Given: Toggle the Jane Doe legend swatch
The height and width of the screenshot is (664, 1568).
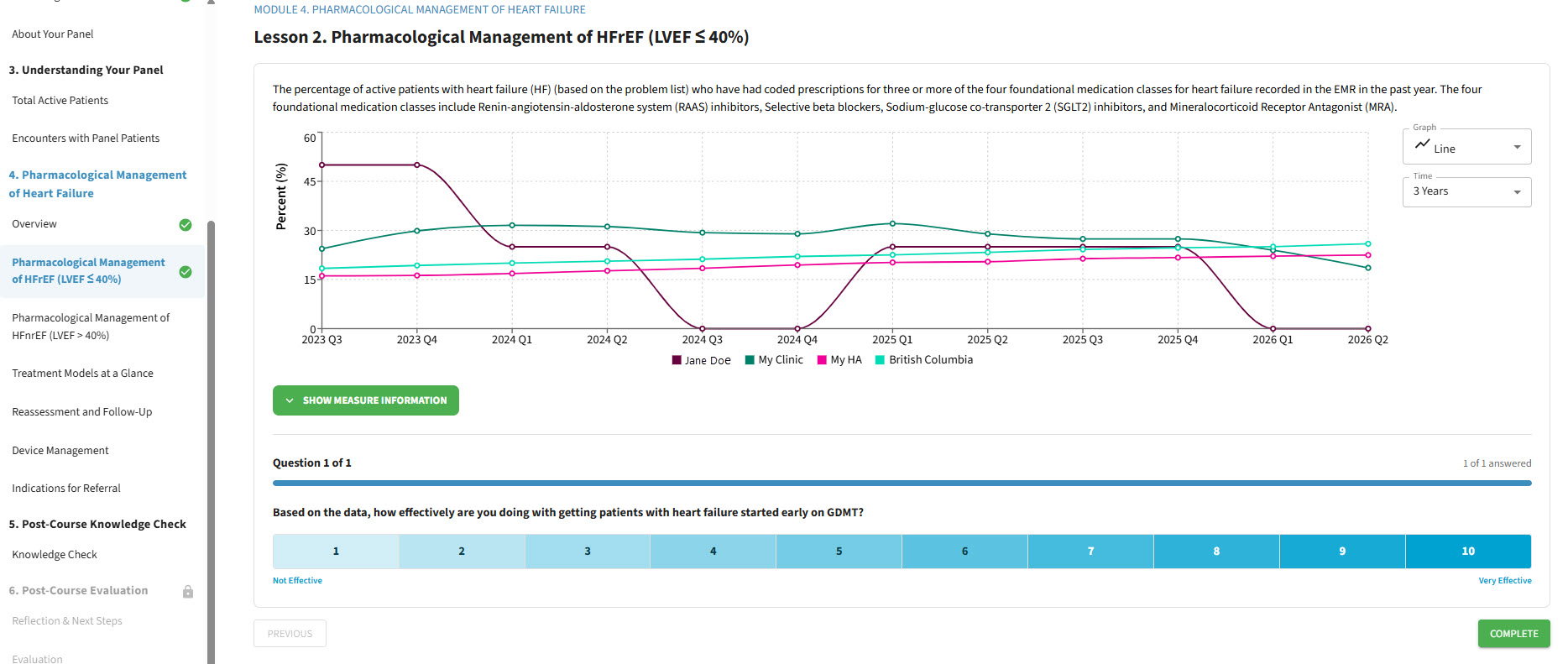Looking at the screenshot, I should (x=677, y=360).
